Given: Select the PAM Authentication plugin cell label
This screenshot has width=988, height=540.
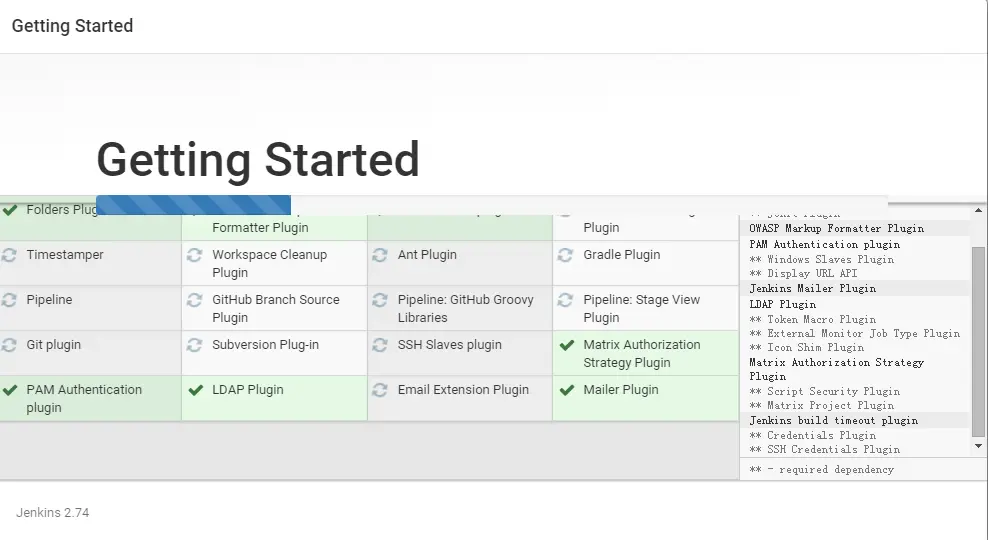Looking at the screenshot, I should point(84,399).
